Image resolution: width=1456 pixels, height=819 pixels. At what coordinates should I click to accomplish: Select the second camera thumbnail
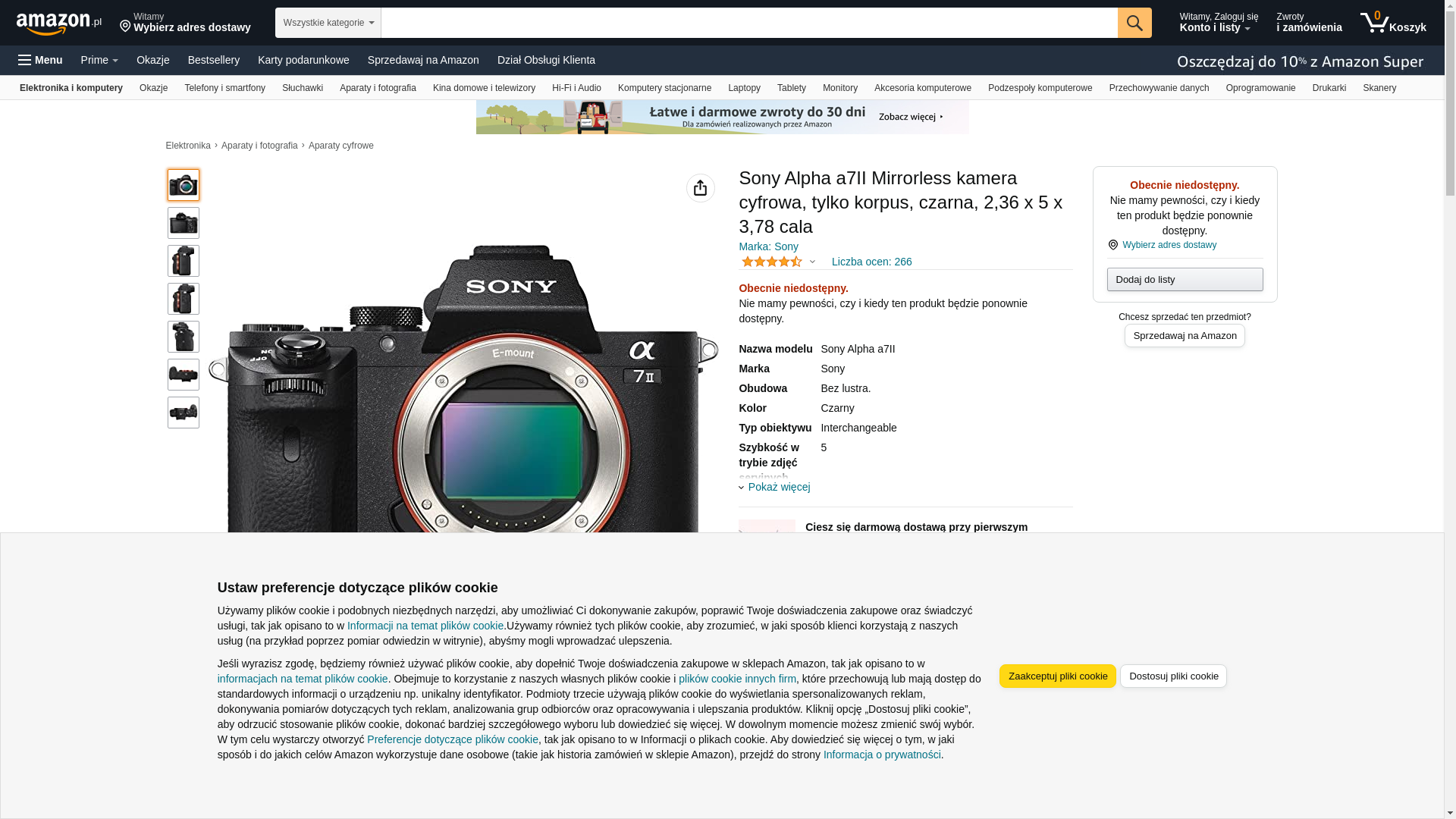(184, 223)
